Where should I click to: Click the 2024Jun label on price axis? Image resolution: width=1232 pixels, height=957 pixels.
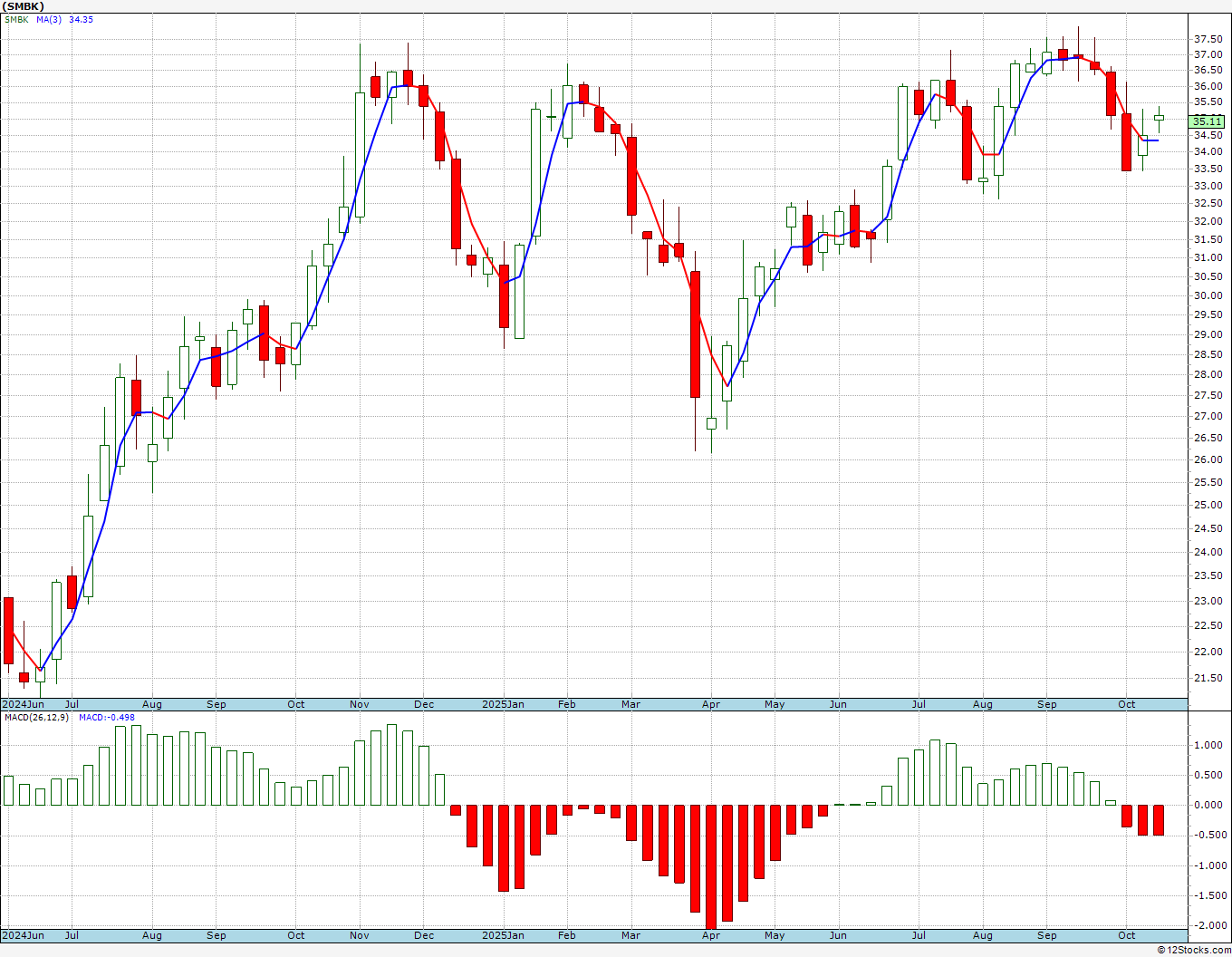[x=24, y=704]
